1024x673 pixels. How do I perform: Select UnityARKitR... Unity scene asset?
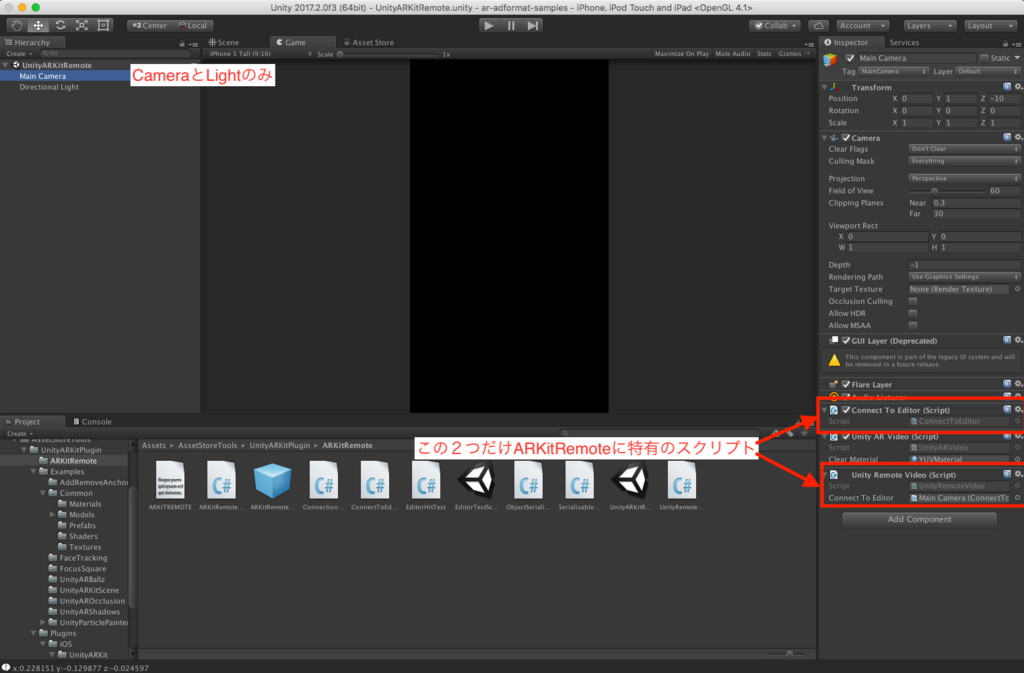click(x=630, y=486)
